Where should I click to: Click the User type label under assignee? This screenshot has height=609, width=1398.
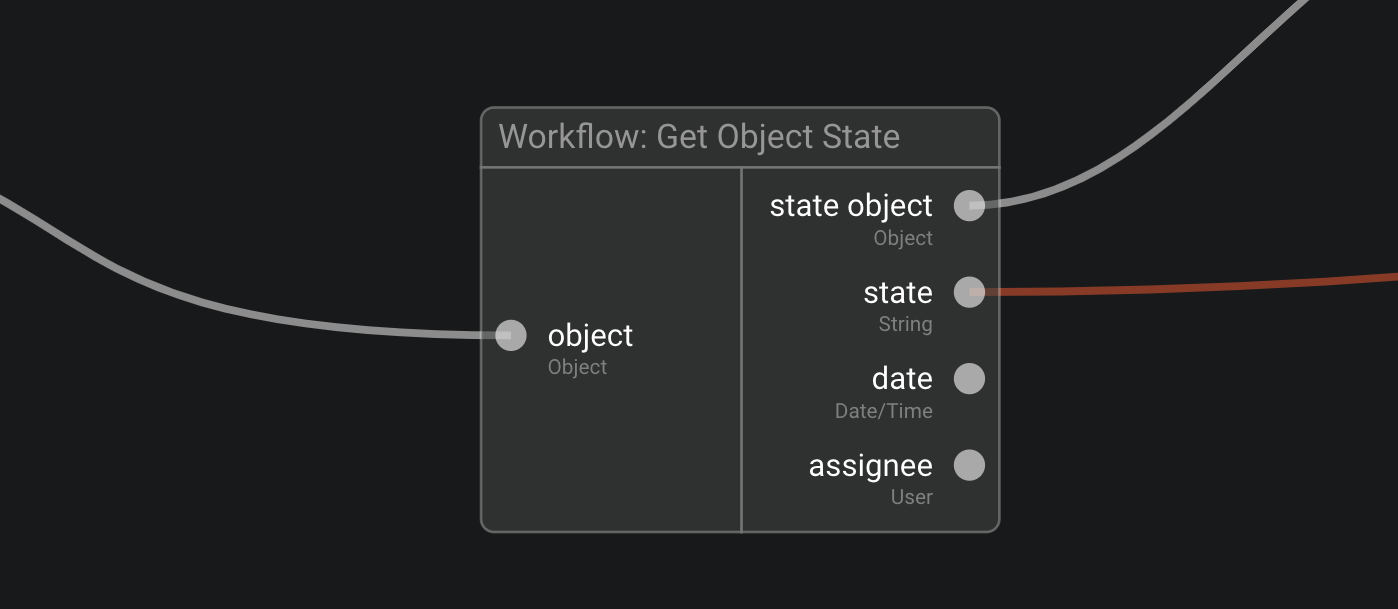point(912,497)
